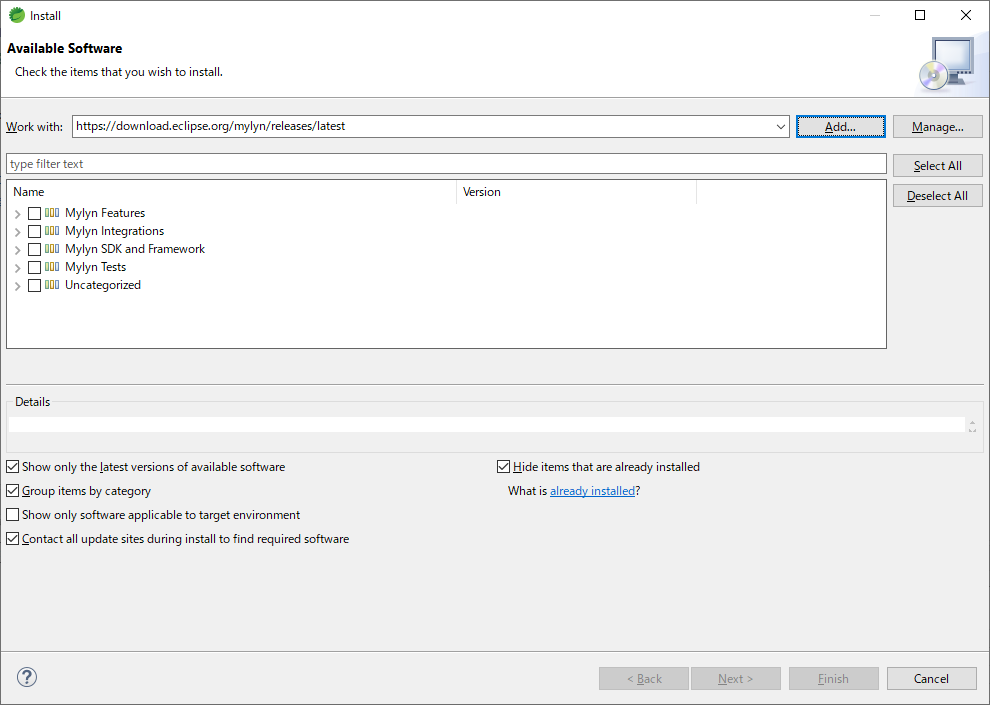Expand the Mylyn Features tree node
The width and height of the screenshot is (990, 705).
coord(18,214)
